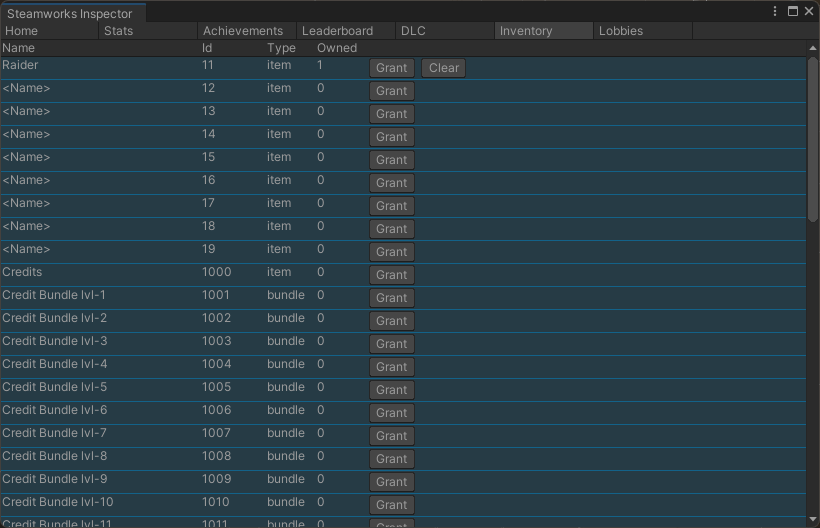Grant Credit Bundle lvl-4
The width and height of the screenshot is (820, 528).
point(392,367)
